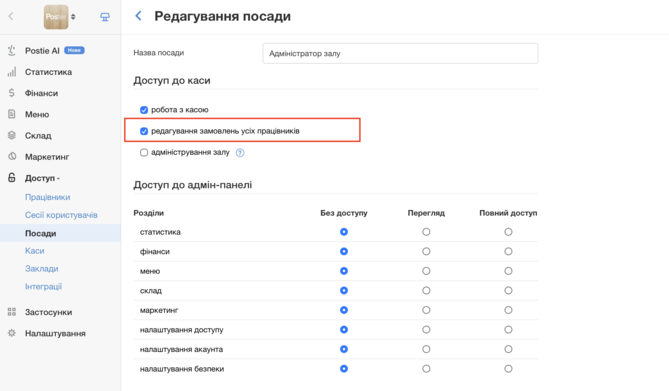Click the Доступ lock icon

(x=12, y=178)
